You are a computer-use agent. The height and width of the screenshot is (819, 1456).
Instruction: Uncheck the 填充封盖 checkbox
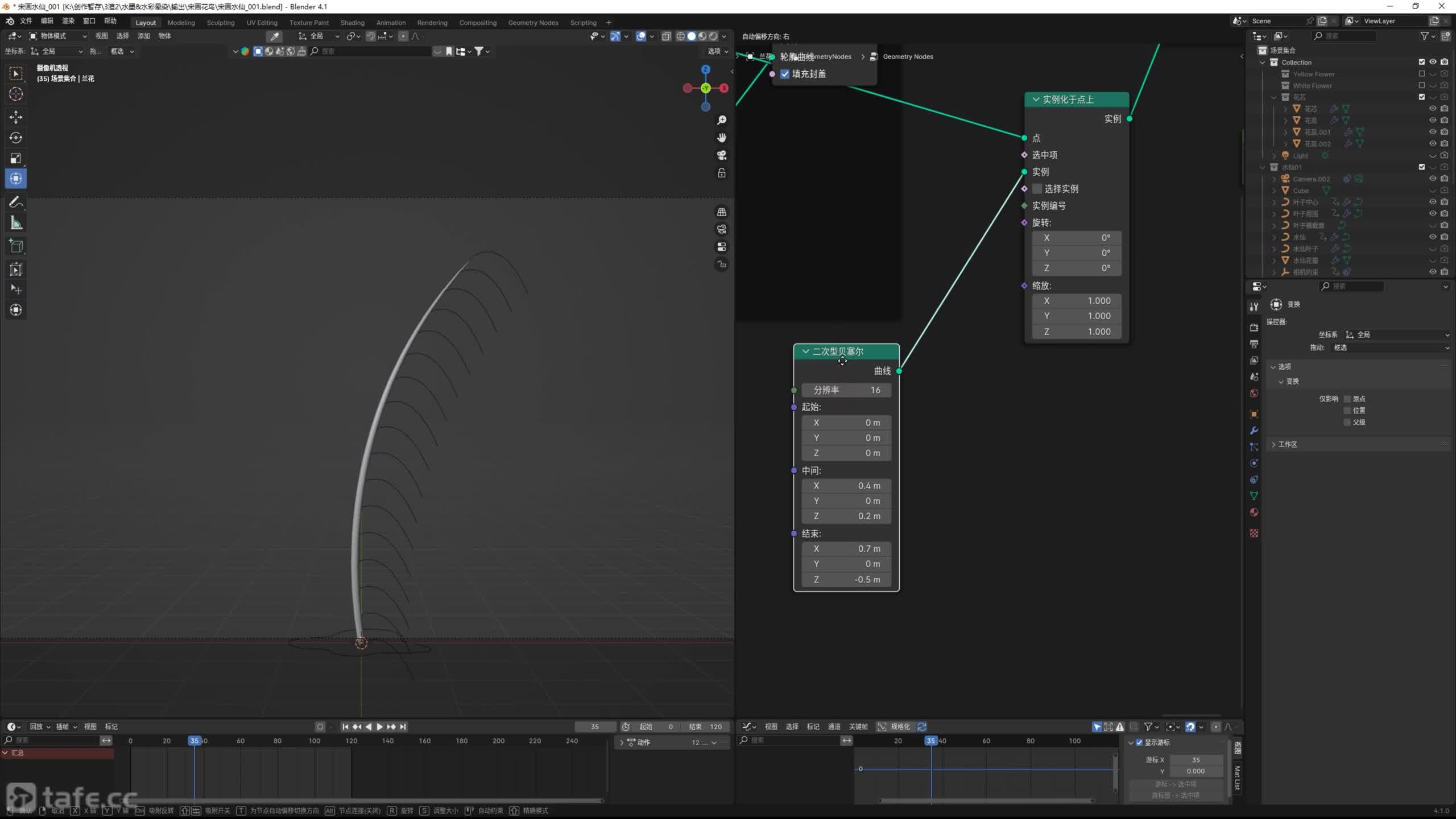(785, 74)
